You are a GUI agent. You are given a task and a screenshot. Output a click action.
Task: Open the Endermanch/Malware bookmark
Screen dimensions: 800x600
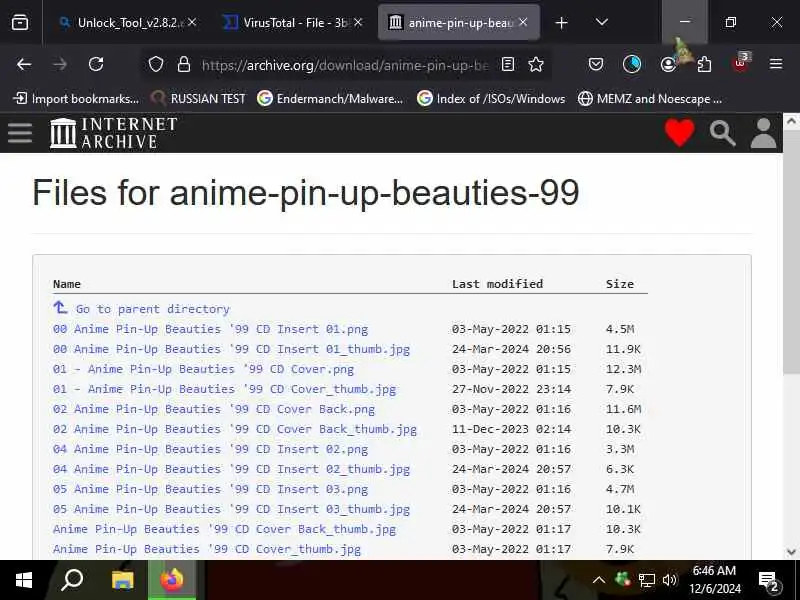click(x=330, y=98)
